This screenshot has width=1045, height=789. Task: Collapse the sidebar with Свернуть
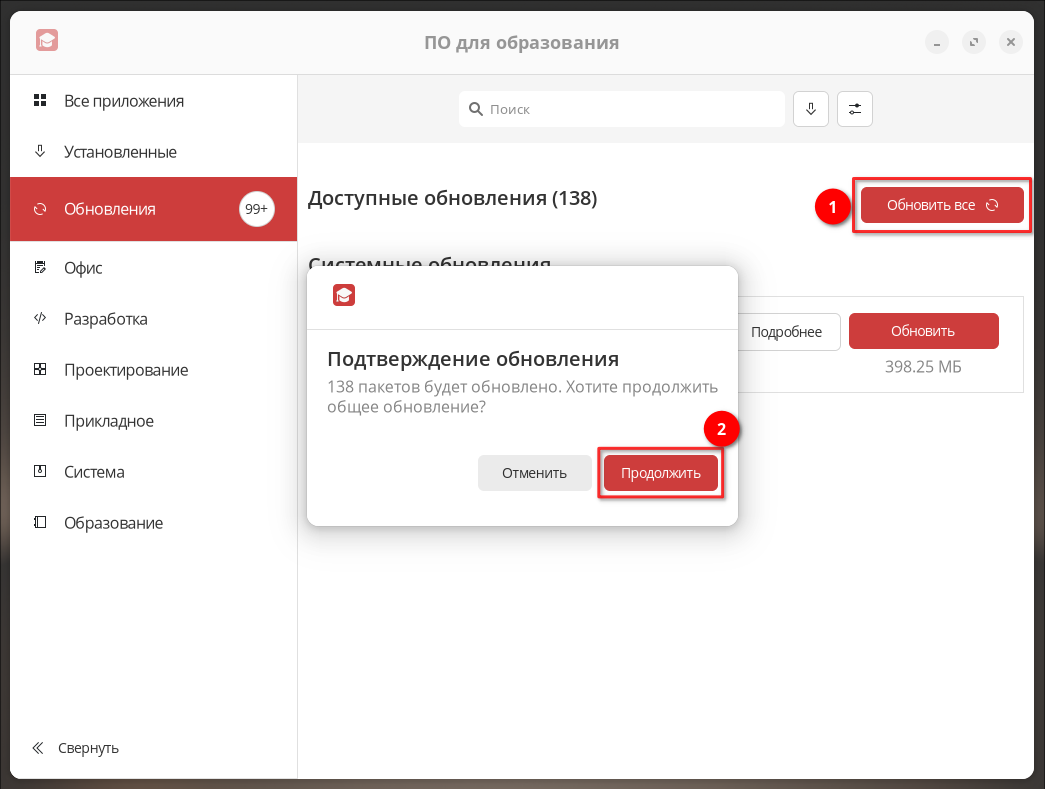[76, 747]
